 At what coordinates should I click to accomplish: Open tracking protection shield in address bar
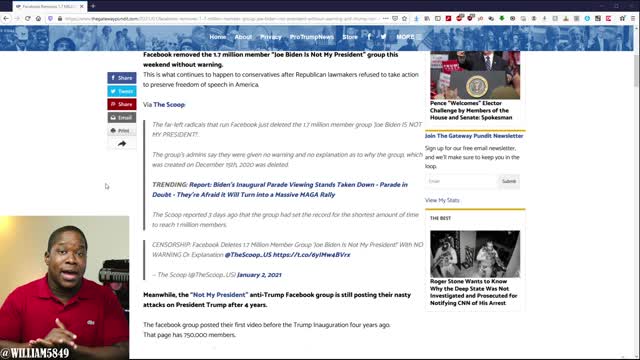pyautogui.click(x=51, y=18)
